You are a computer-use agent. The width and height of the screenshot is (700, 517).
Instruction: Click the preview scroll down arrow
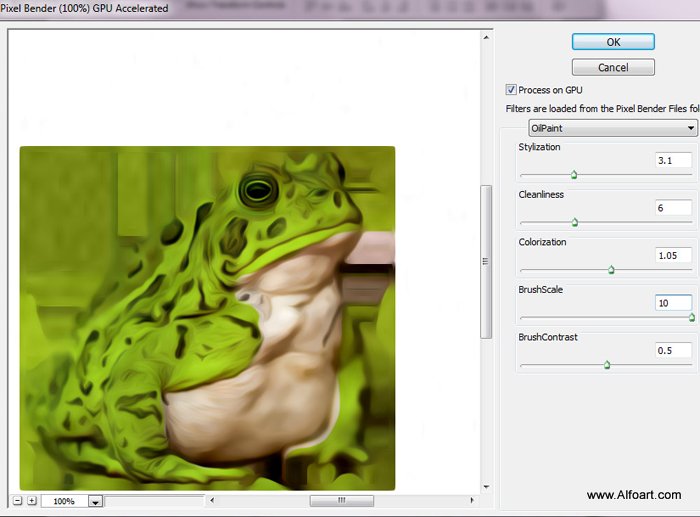point(486,487)
